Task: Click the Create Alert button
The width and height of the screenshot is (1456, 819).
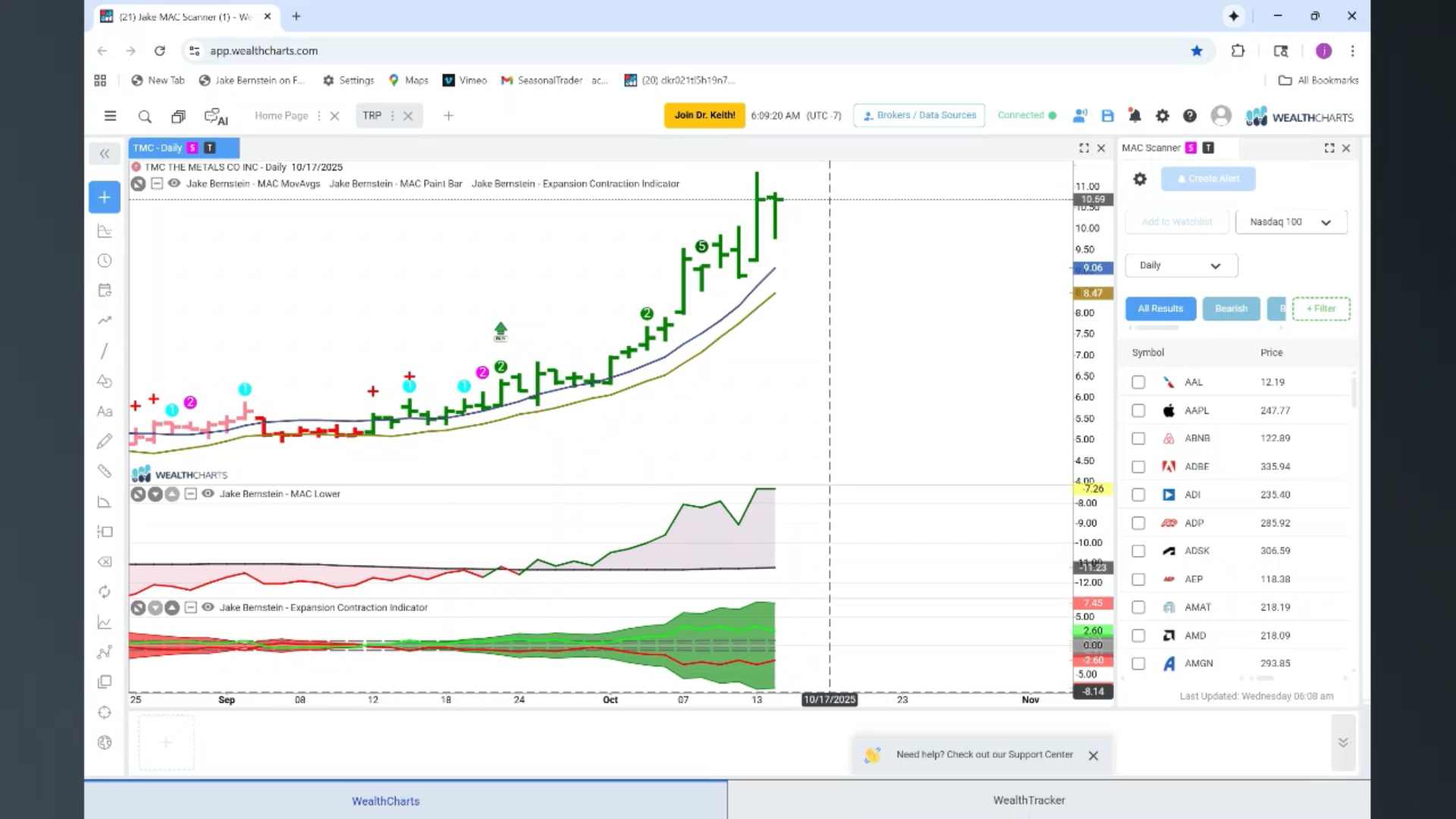Action: (x=1208, y=179)
